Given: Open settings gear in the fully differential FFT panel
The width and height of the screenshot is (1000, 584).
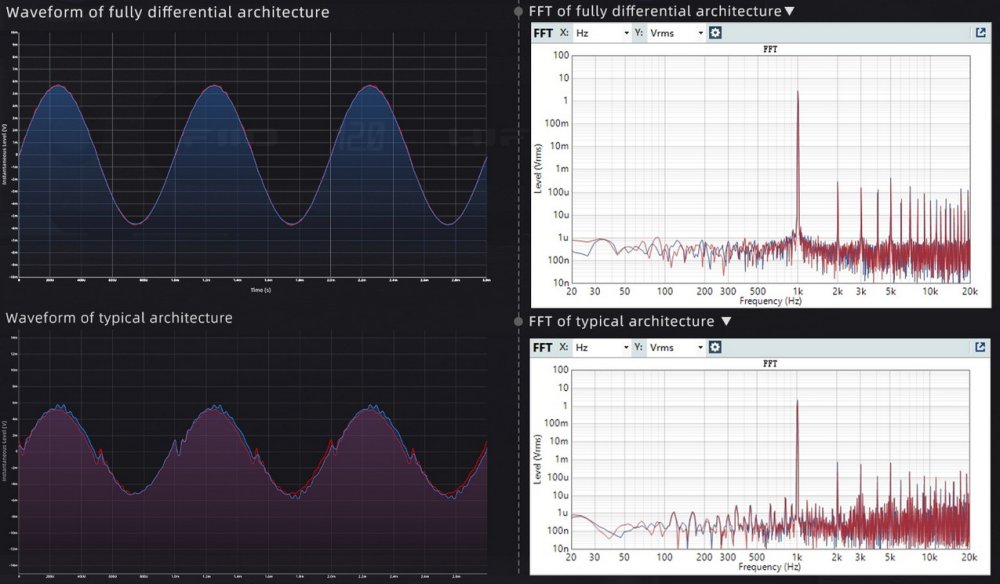Looking at the screenshot, I should click(x=715, y=33).
